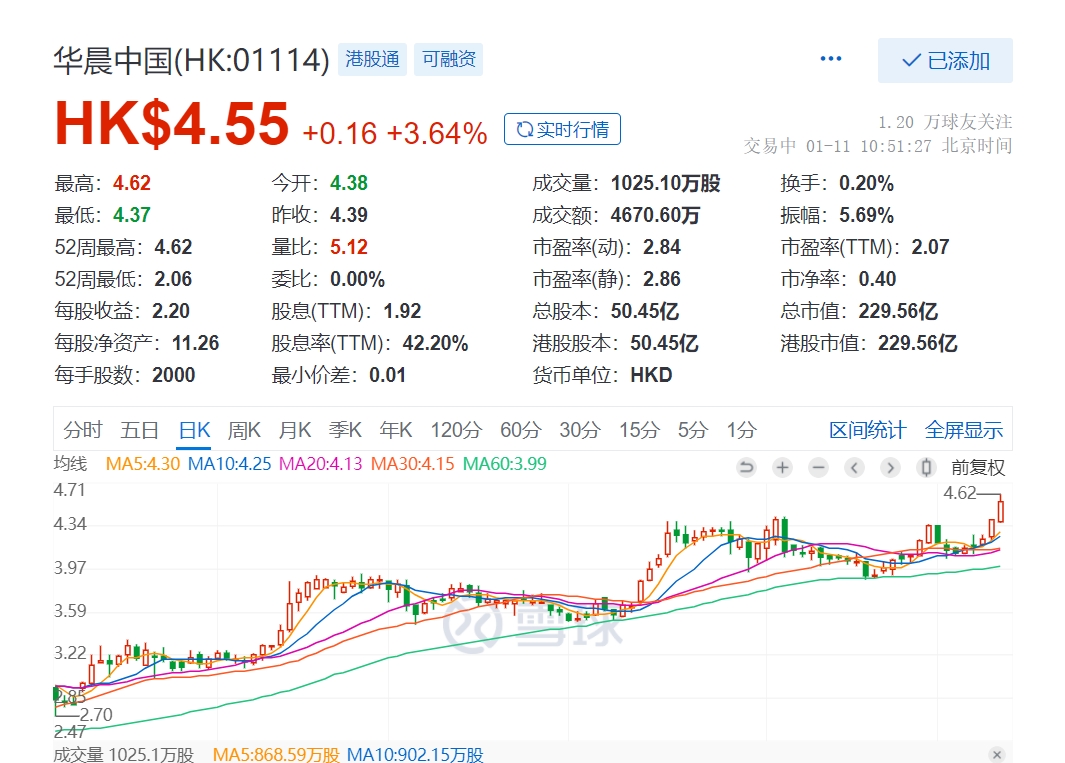Open the 前复权 adjustment dropdown
Viewport: 1065px width, 763px height.
click(977, 467)
